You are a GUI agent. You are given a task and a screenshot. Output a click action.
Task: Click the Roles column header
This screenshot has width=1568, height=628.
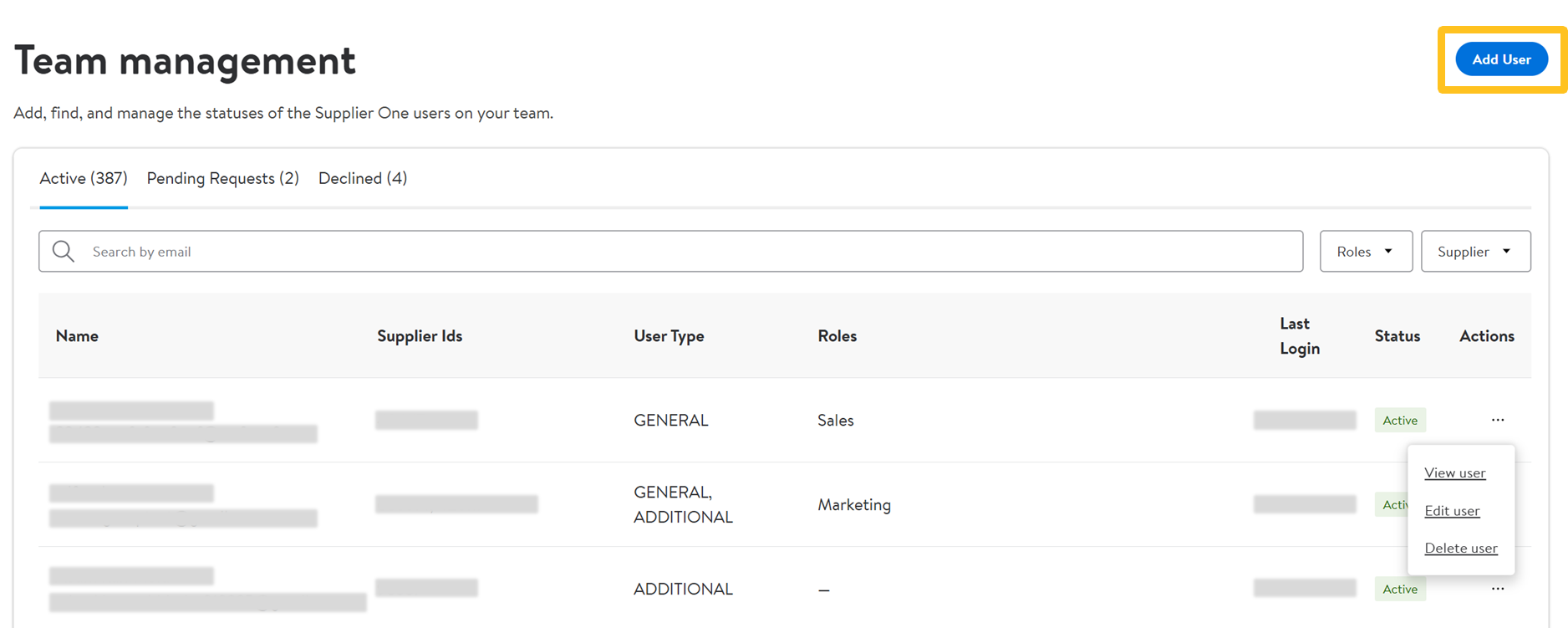(837, 335)
